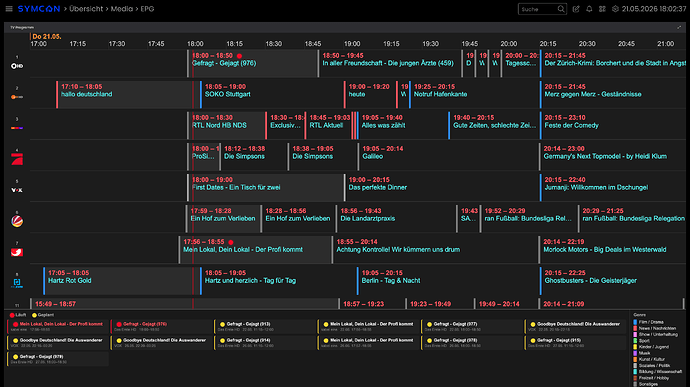The width and height of the screenshot is (690, 387).
Task: Click the 20:15 time marker in timeline
Action: pos(548,44)
